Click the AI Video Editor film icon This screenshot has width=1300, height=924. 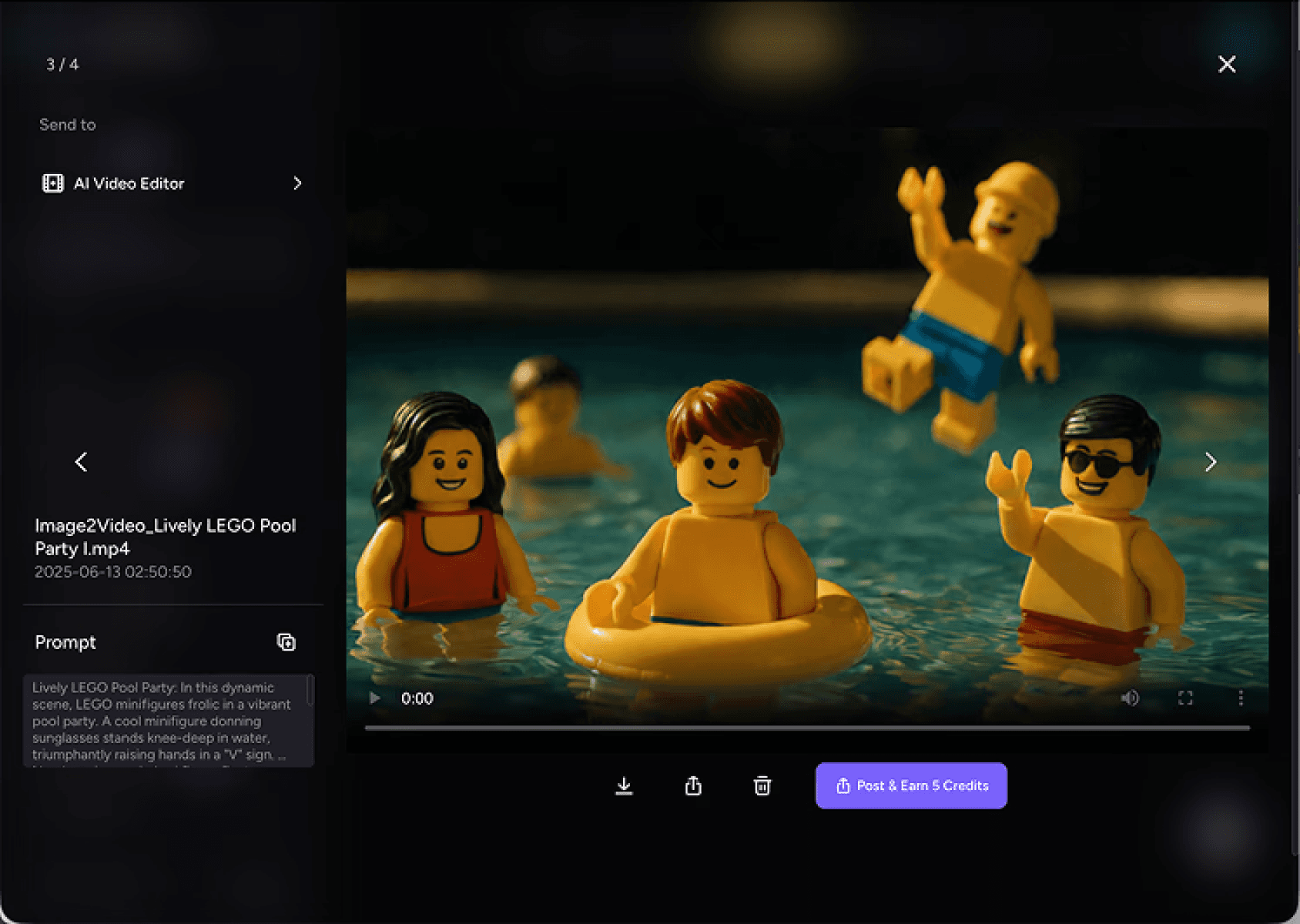pos(52,183)
